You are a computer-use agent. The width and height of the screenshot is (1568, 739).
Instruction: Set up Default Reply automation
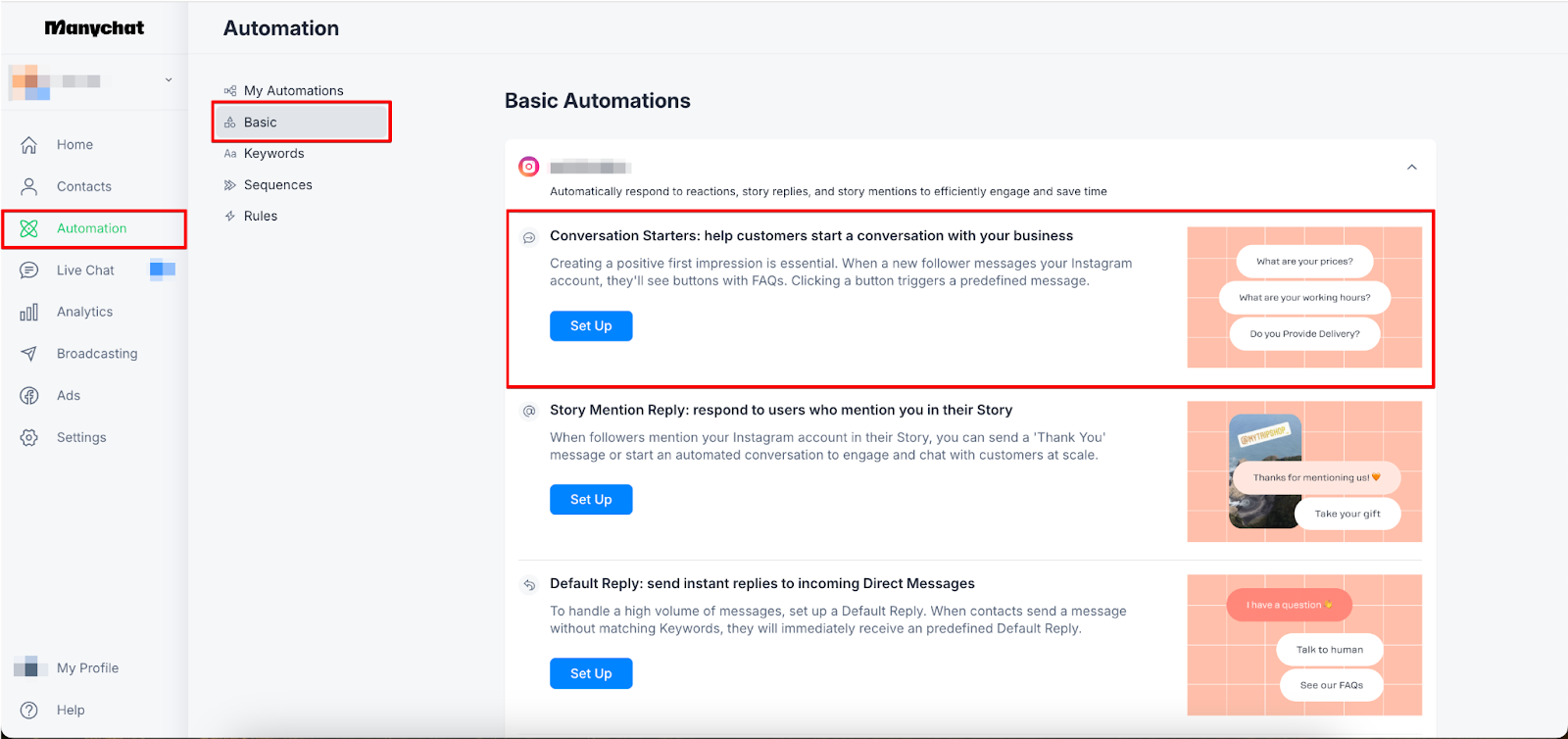(x=591, y=674)
